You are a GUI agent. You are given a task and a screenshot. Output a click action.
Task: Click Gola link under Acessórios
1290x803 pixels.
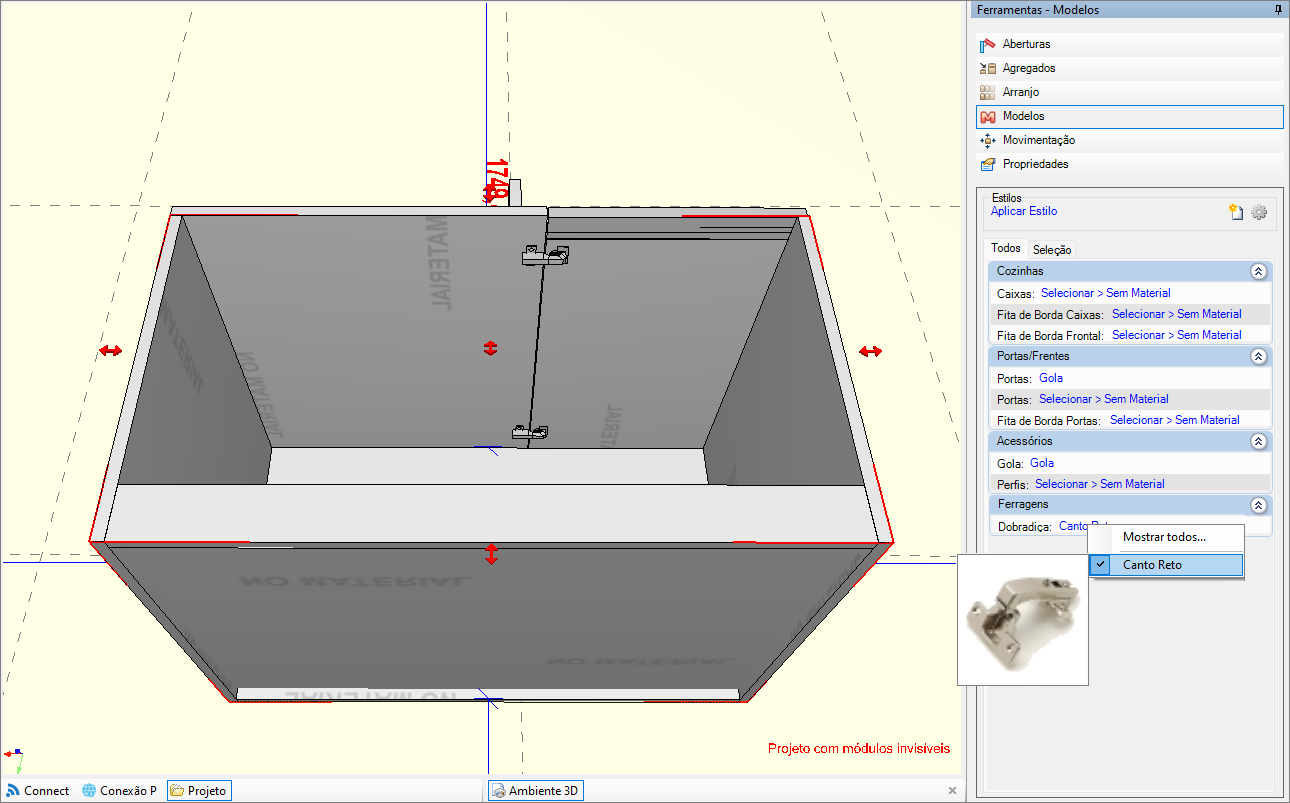1042,463
